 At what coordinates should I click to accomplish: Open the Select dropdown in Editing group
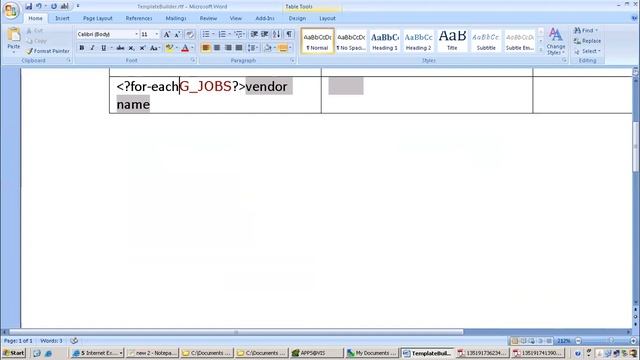click(587, 51)
